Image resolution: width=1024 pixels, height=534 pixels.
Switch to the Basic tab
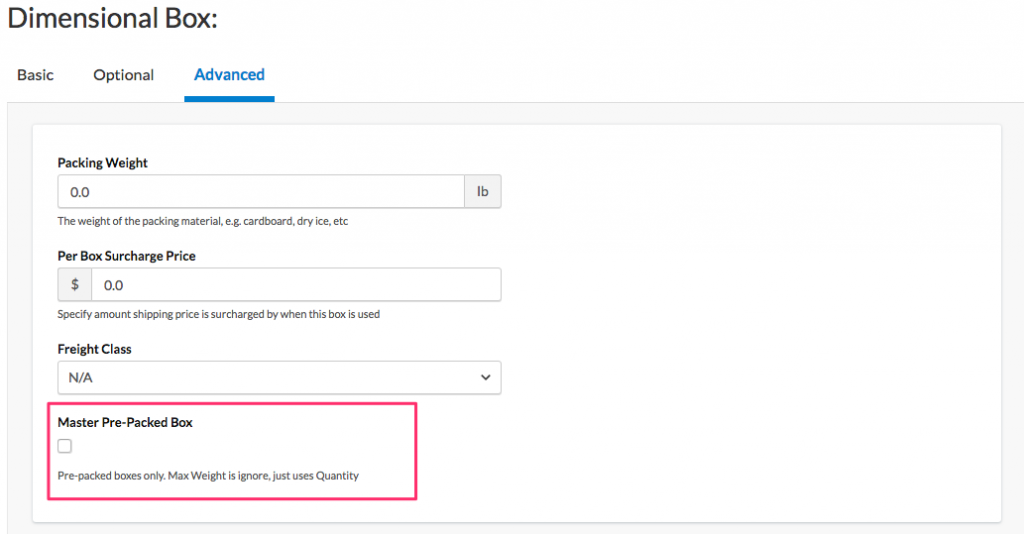tap(35, 75)
